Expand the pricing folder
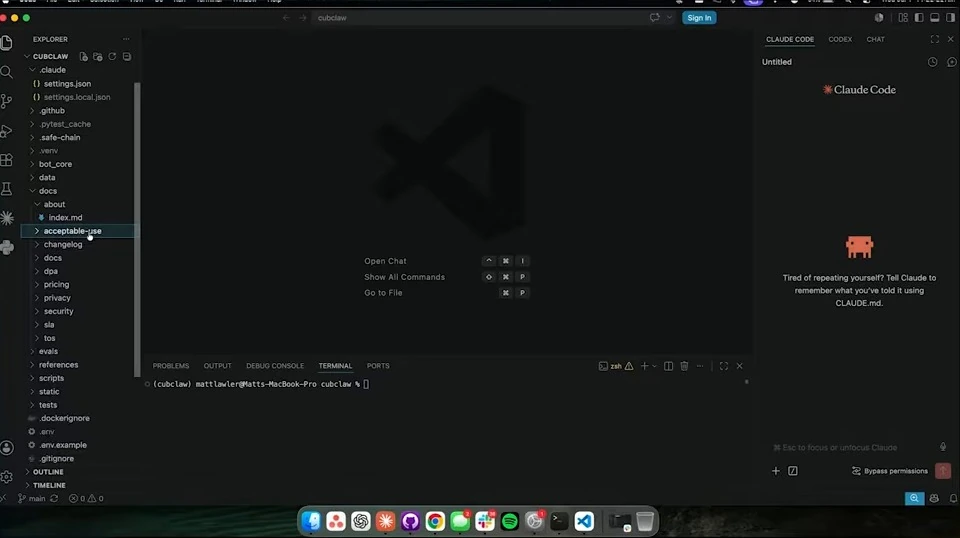 pyautogui.click(x=56, y=285)
